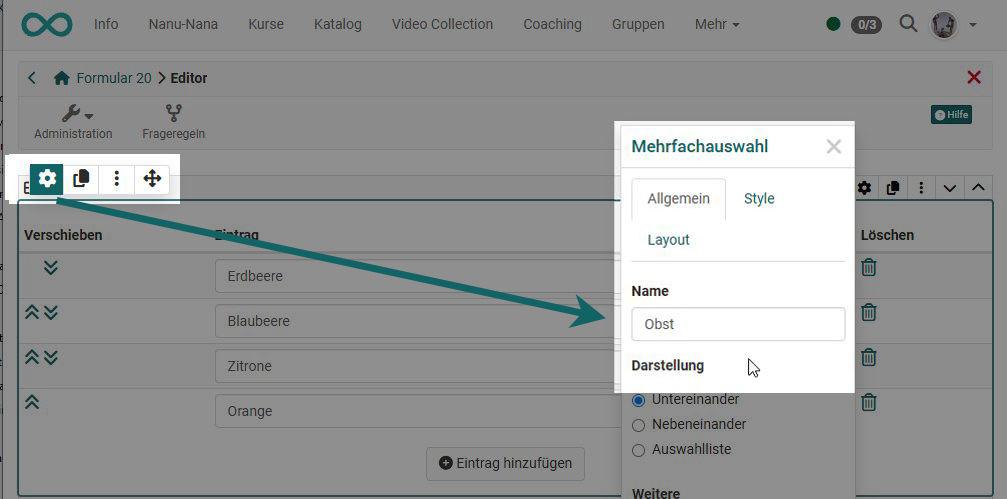Open the Layout tab
The image size is (1007, 499).
coord(668,240)
